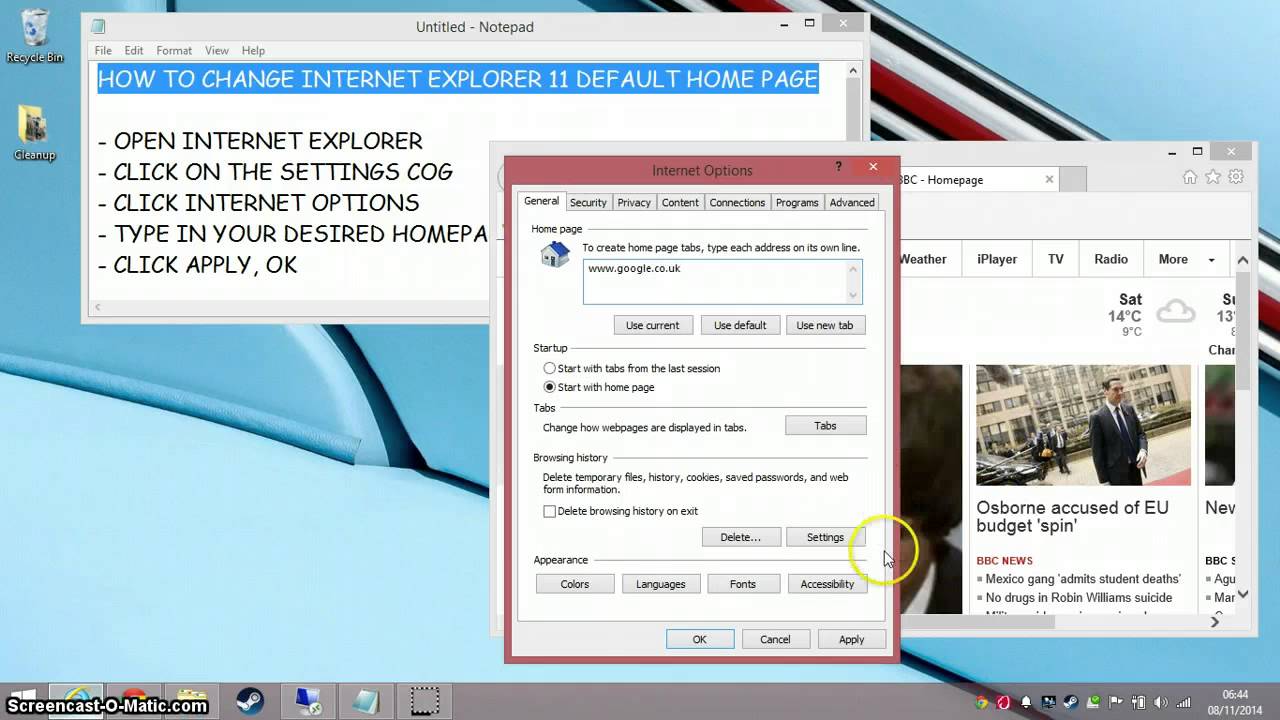This screenshot has width=1280, height=720.
Task: Click the IE Home toolbar icon
Action: pyautogui.click(x=1189, y=177)
